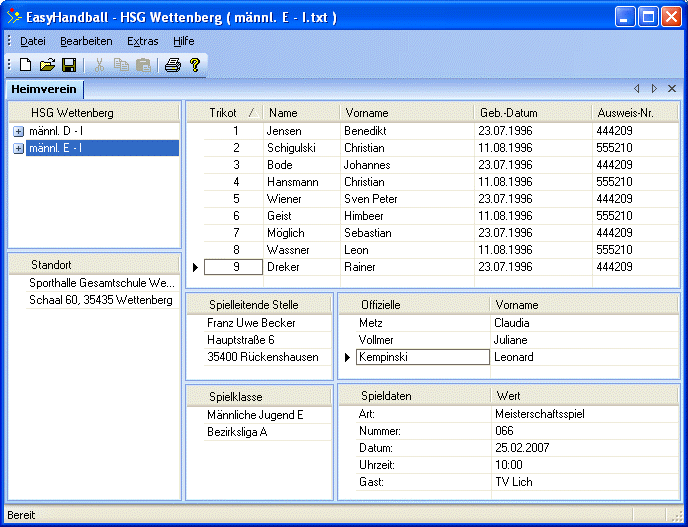Screen dimensions: 688x527
Task: Click the Paste clipboard toolbar icon
Action: click(143, 65)
